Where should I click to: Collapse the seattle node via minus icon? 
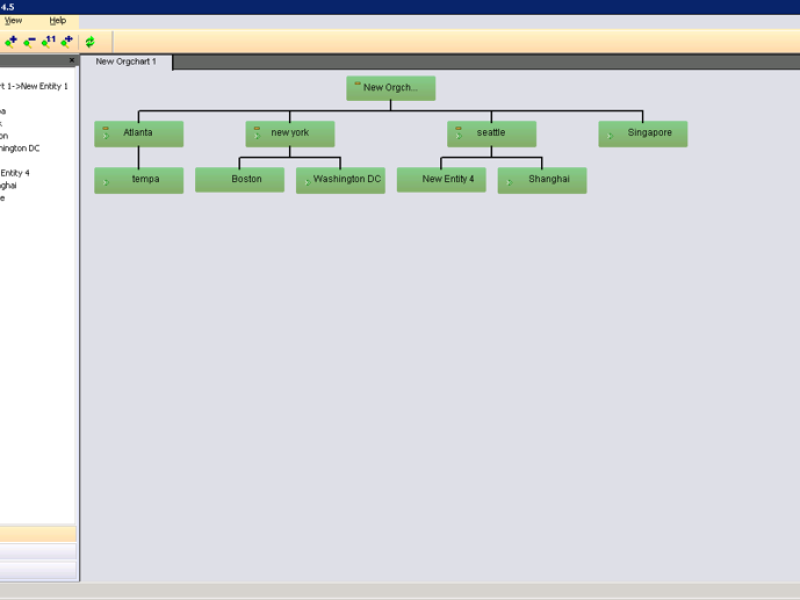(458, 129)
